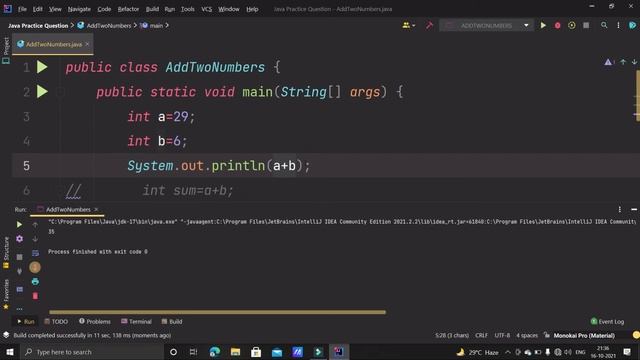This screenshot has width=640, height=360.
Task: Close AddTwoNumbers.java editor tab
Action: coord(87,44)
